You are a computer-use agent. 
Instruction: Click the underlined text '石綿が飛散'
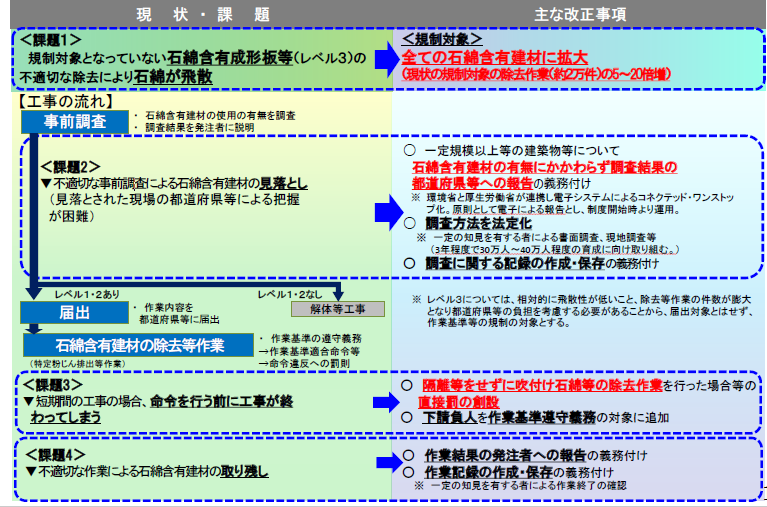[x=173, y=77]
